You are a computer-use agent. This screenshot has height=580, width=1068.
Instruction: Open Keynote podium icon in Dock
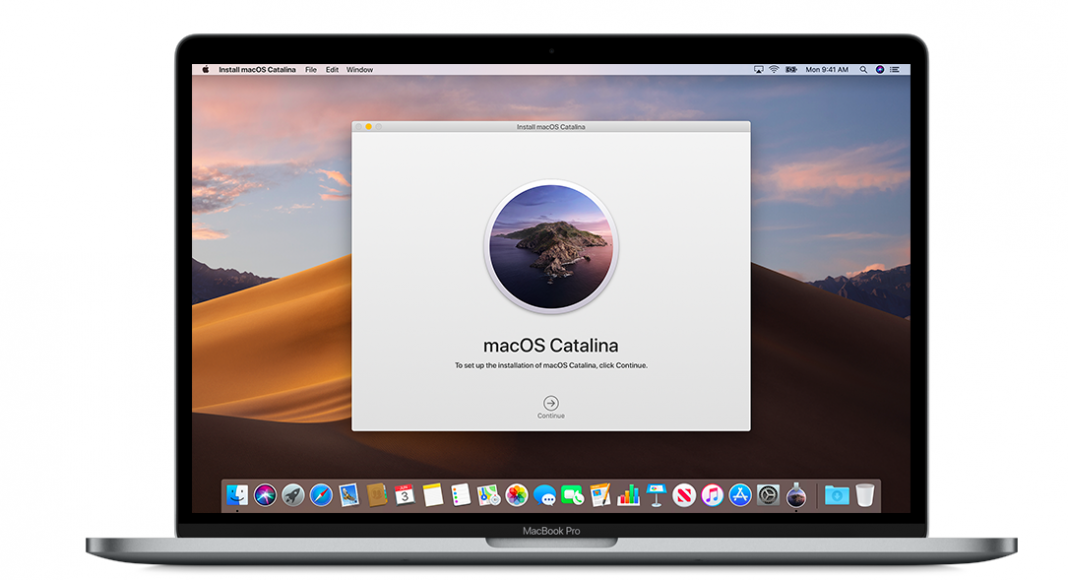click(x=656, y=495)
